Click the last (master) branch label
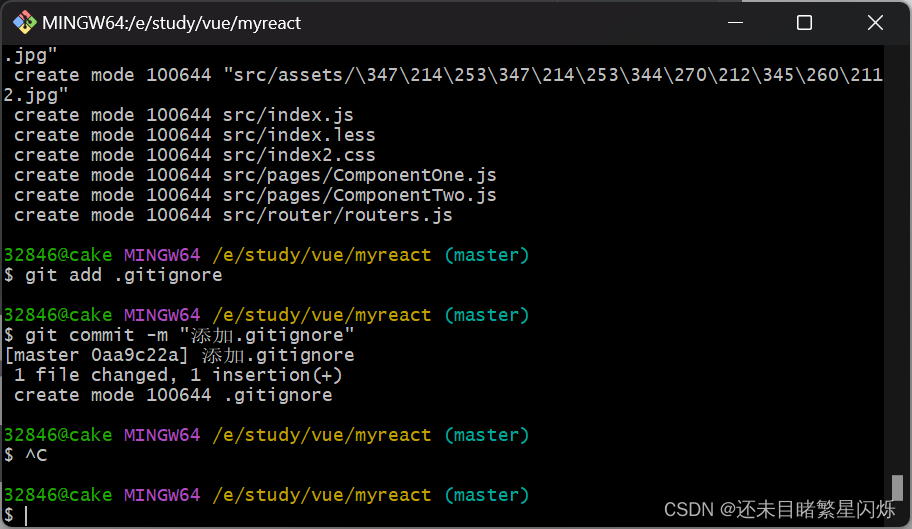This screenshot has width=912, height=529. tap(487, 495)
